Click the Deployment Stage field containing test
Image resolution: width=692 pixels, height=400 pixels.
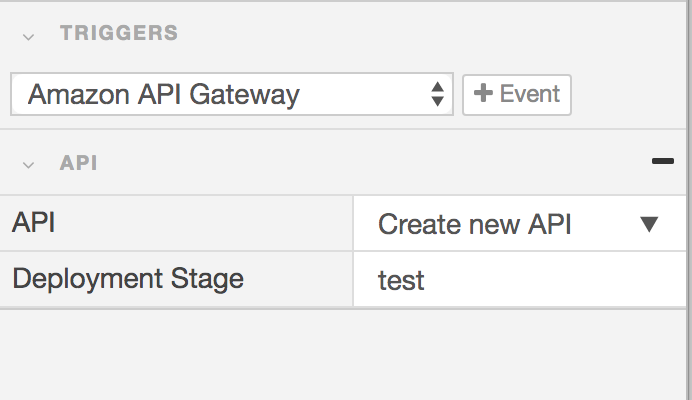(x=520, y=279)
